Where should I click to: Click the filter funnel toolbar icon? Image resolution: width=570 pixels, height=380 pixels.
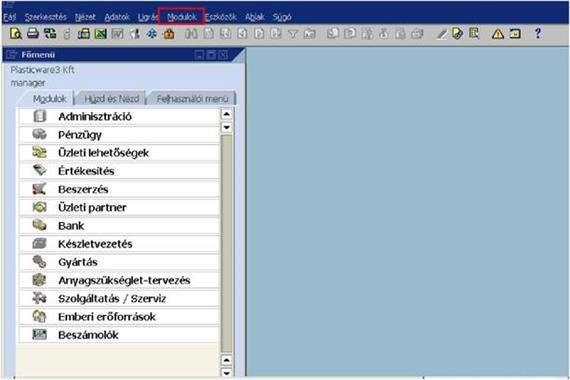[293, 34]
